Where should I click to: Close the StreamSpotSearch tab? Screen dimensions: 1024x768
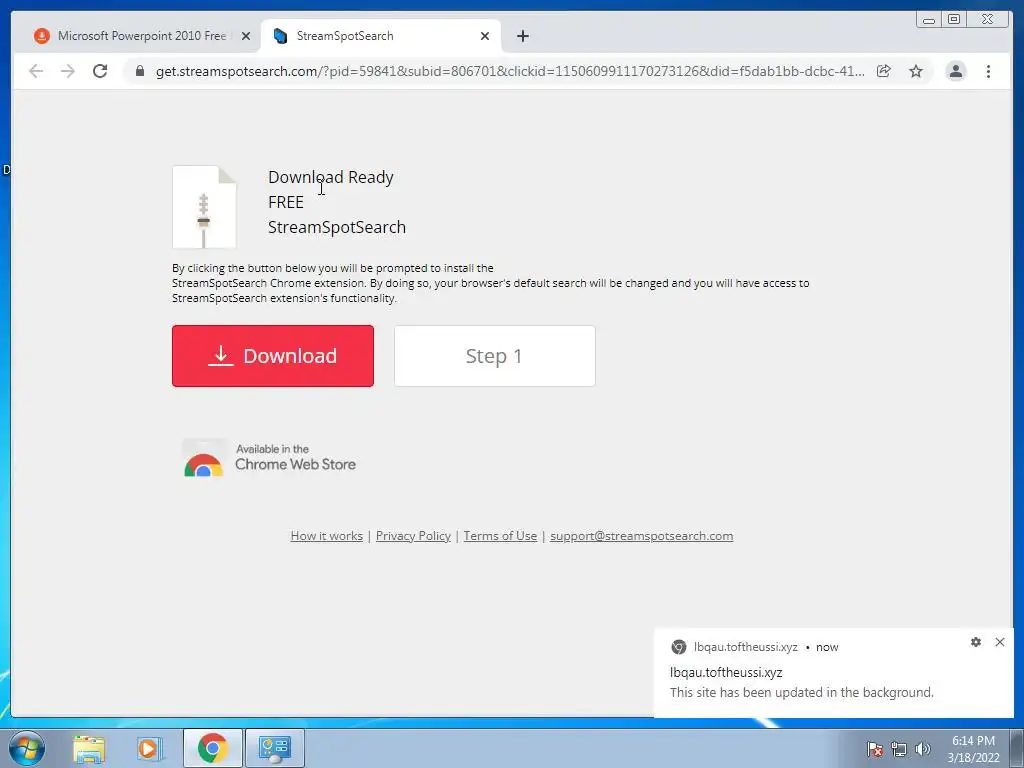pyautogui.click(x=485, y=36)
